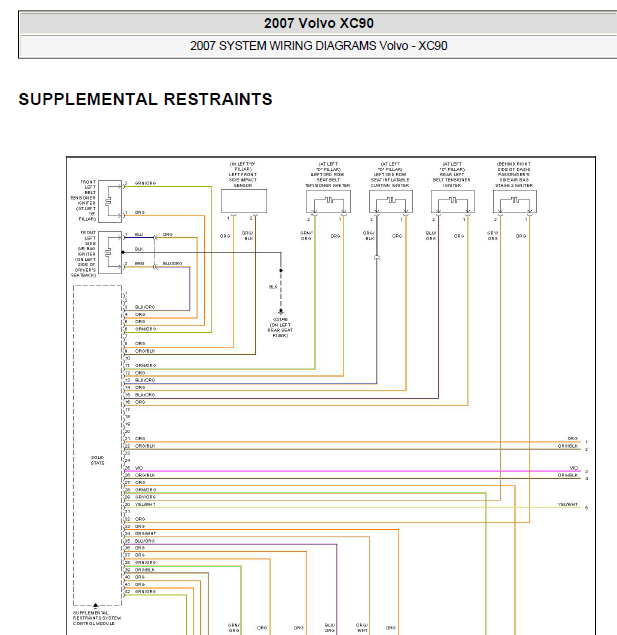Click the 'ORG/BLK' label at module pin 22
The image size is (617, 635).
coord(145,446)
